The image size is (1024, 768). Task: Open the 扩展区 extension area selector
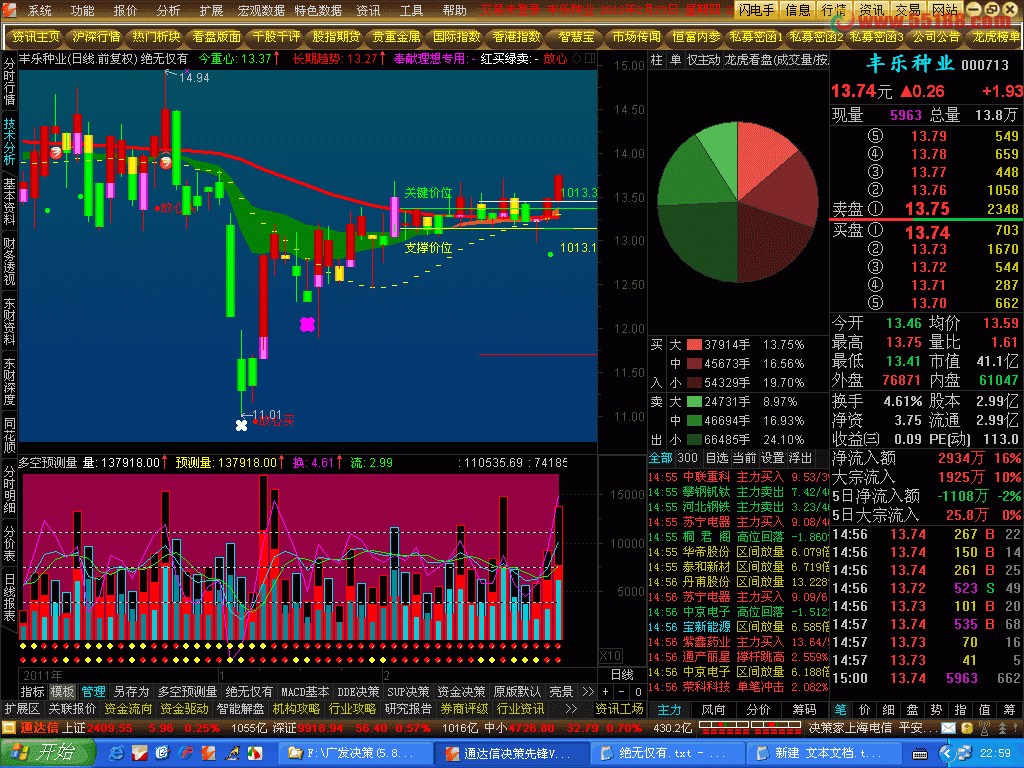coord(22,709)
